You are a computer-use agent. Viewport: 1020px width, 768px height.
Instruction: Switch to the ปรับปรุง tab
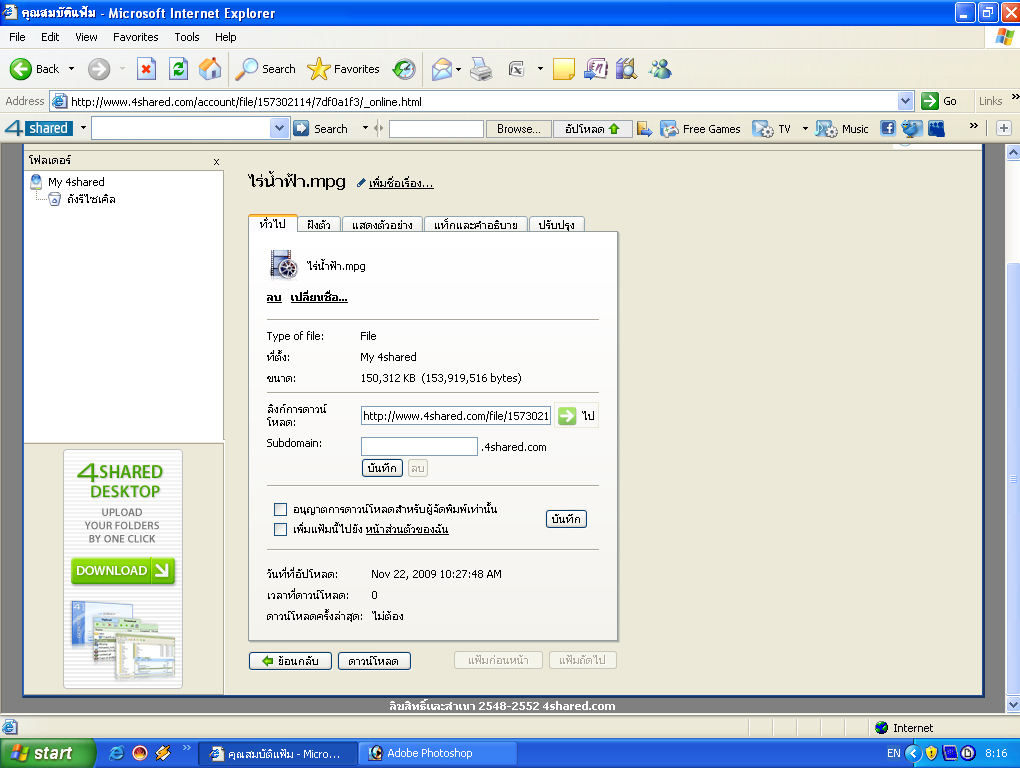(557, 224)
